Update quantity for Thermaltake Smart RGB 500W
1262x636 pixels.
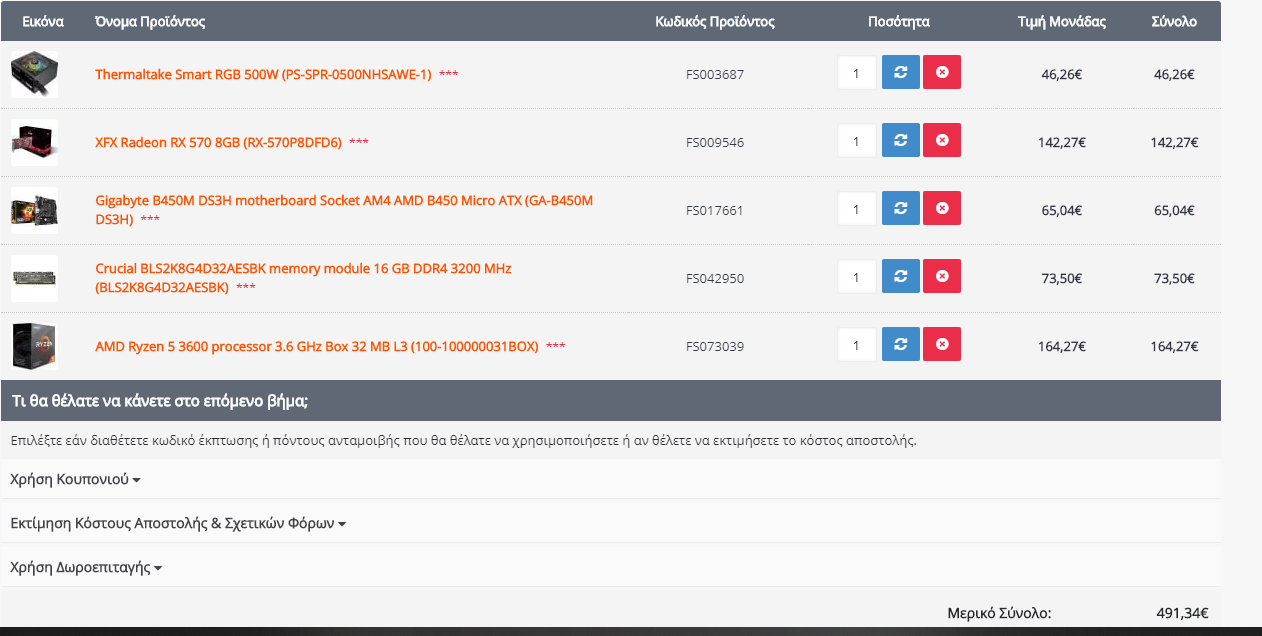(x=900, y=73)
